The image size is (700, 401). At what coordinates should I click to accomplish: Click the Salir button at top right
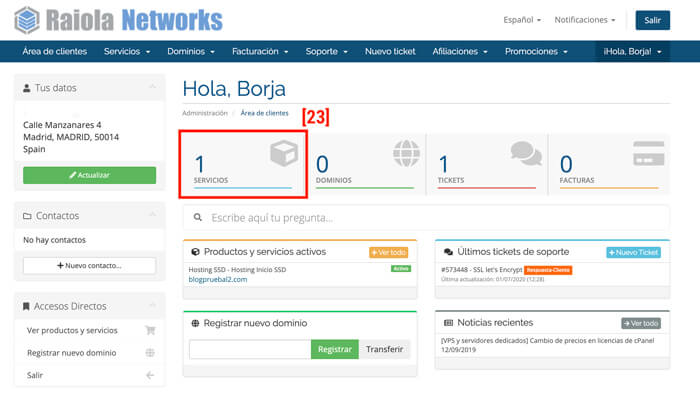pyautogui.click(x=653, y=20)
